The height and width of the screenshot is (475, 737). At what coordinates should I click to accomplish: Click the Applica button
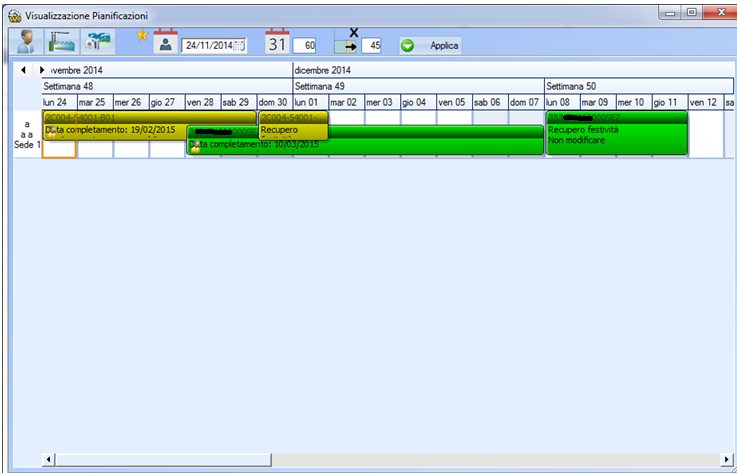click(x=431, y=46)
